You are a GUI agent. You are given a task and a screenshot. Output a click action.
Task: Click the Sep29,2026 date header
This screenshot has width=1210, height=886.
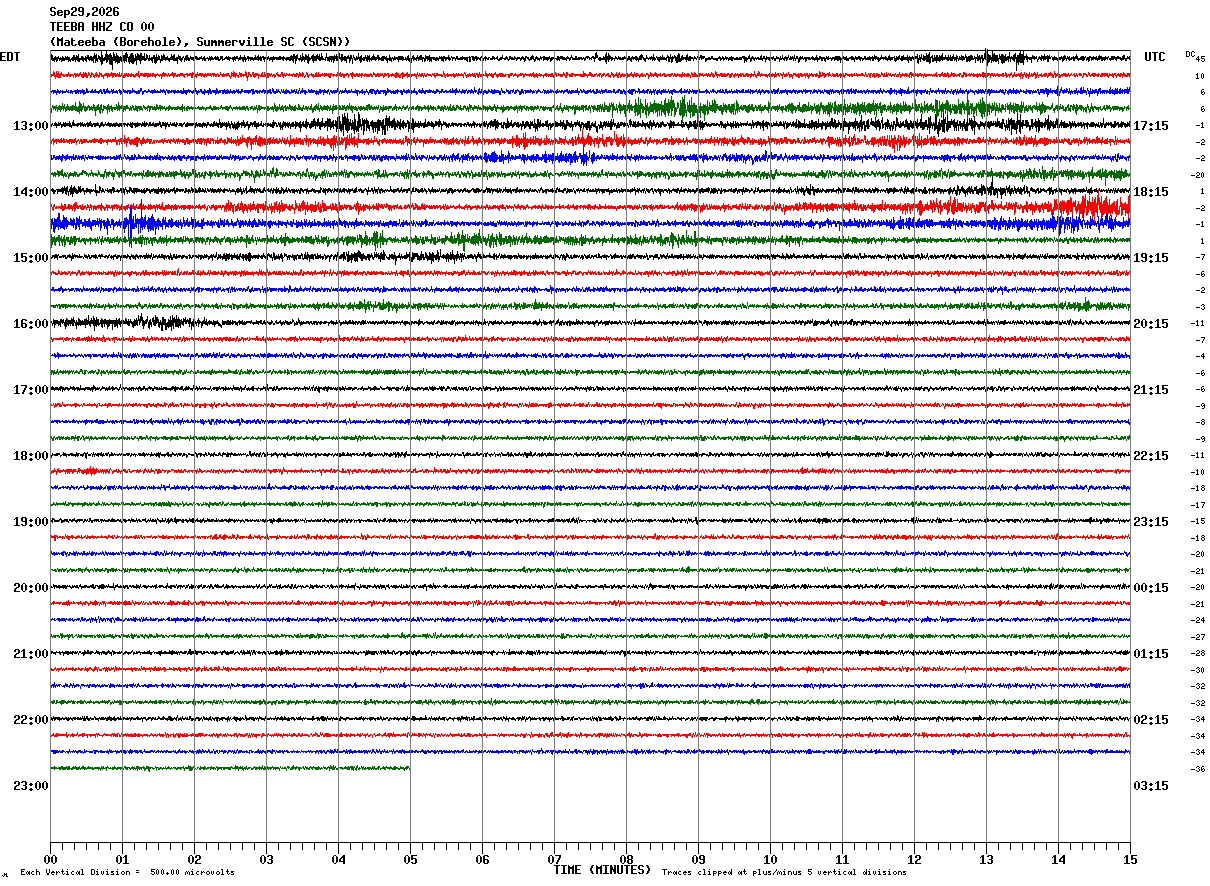[84, 12]
